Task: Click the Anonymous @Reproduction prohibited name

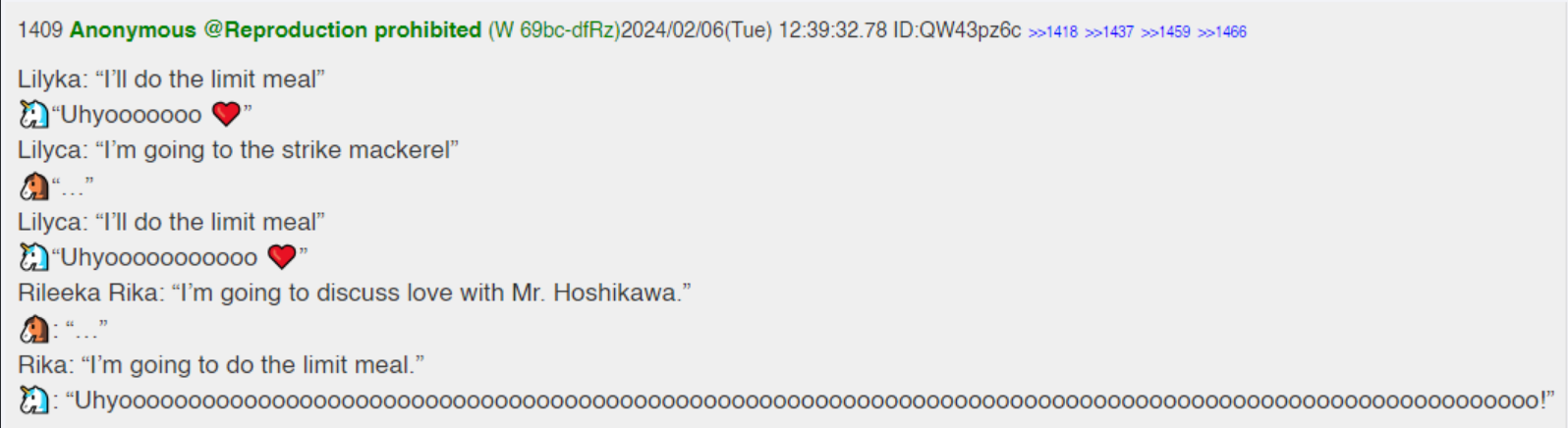Action: tap(275, 30)
